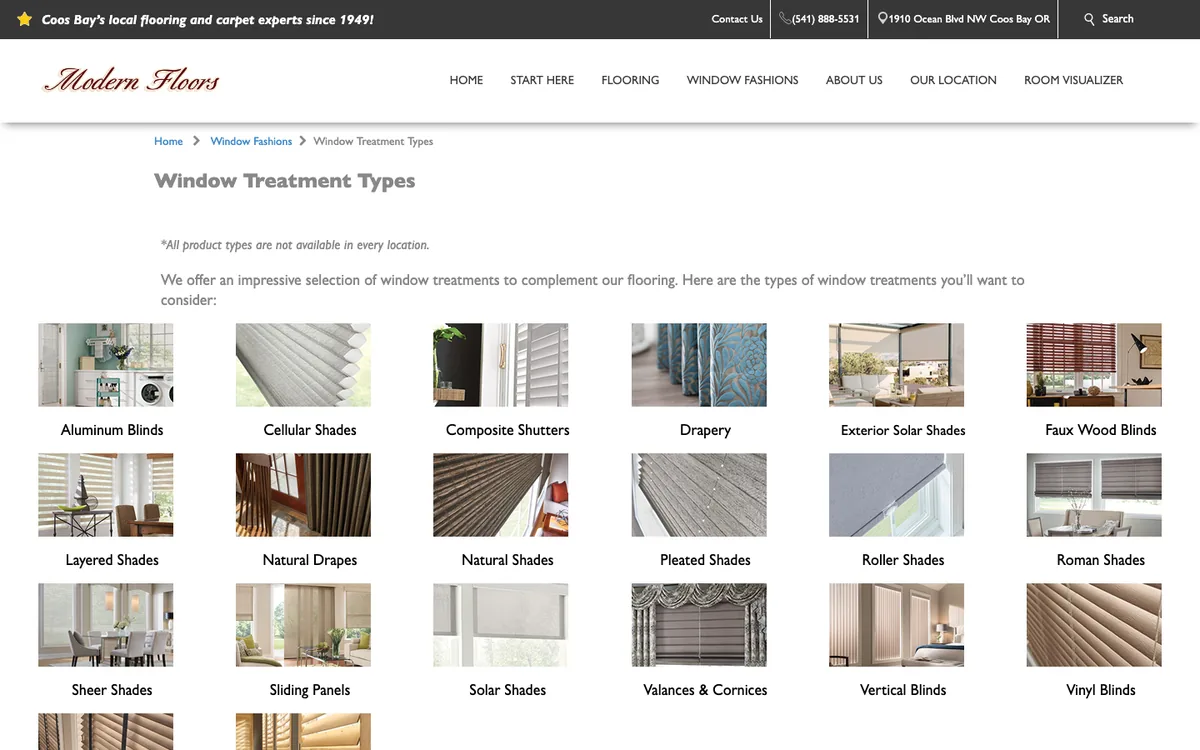1200x750 pixels.
Task: Open the Sheer Shades thumbnail image
Action: pyautogui.click(x=105, y=625)
